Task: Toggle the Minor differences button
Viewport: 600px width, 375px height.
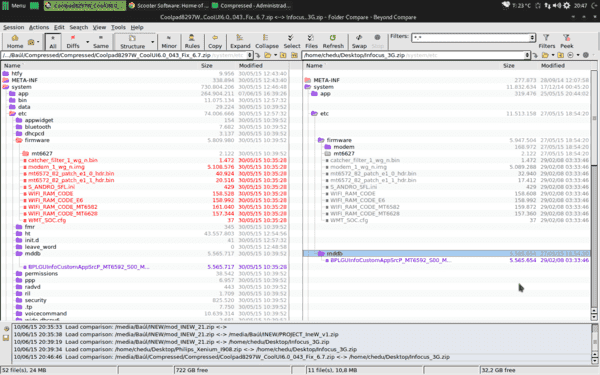Action: [169, 41]
